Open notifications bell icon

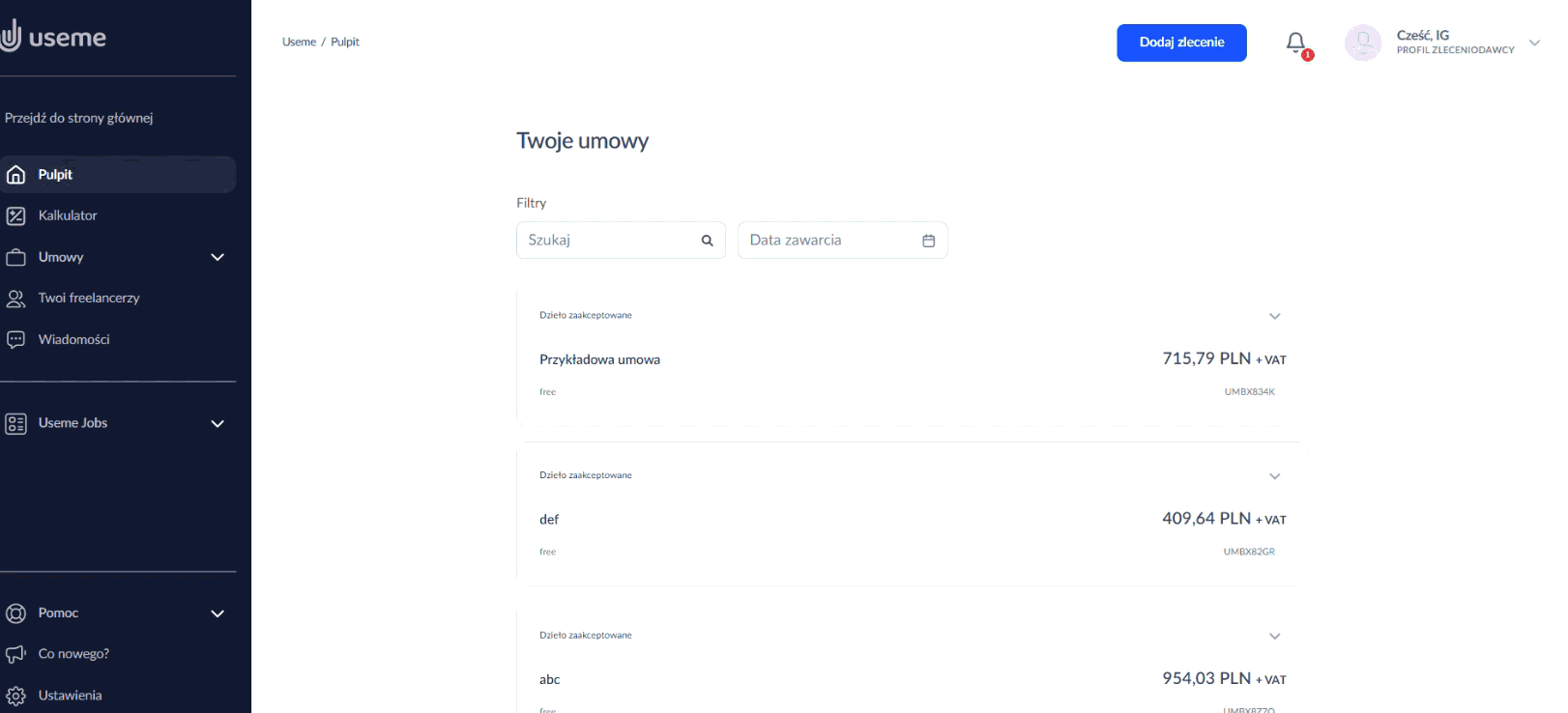[1295, 43]
